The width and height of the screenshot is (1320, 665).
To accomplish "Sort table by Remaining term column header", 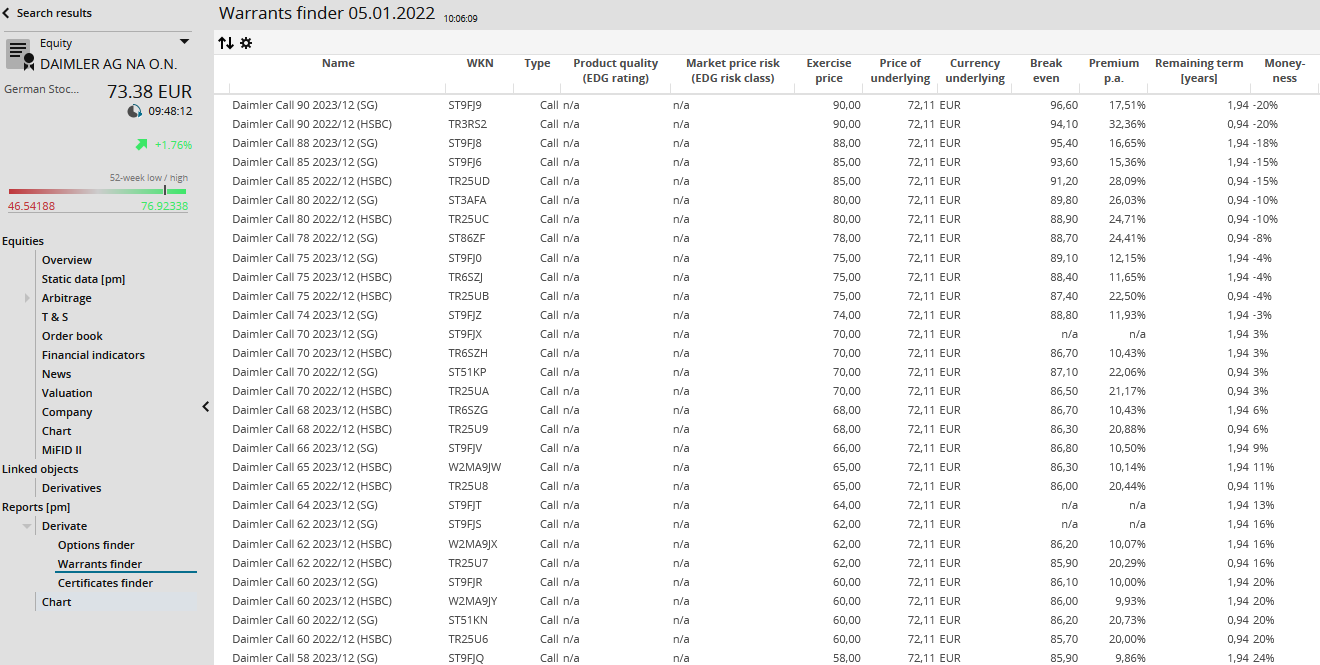I will point(1198,70).
